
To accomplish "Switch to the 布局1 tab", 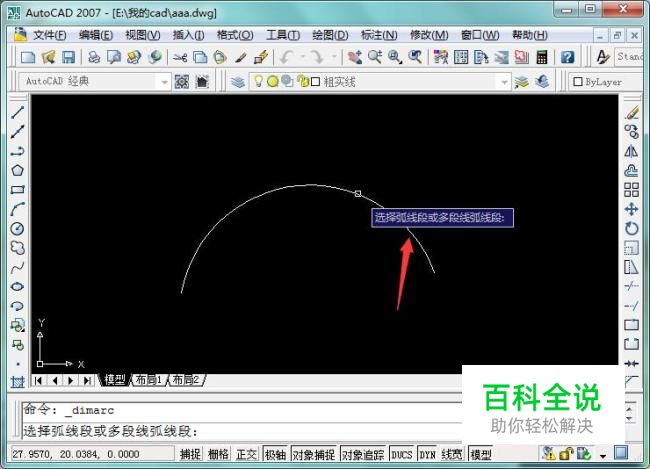I will (x=149, y=379).
